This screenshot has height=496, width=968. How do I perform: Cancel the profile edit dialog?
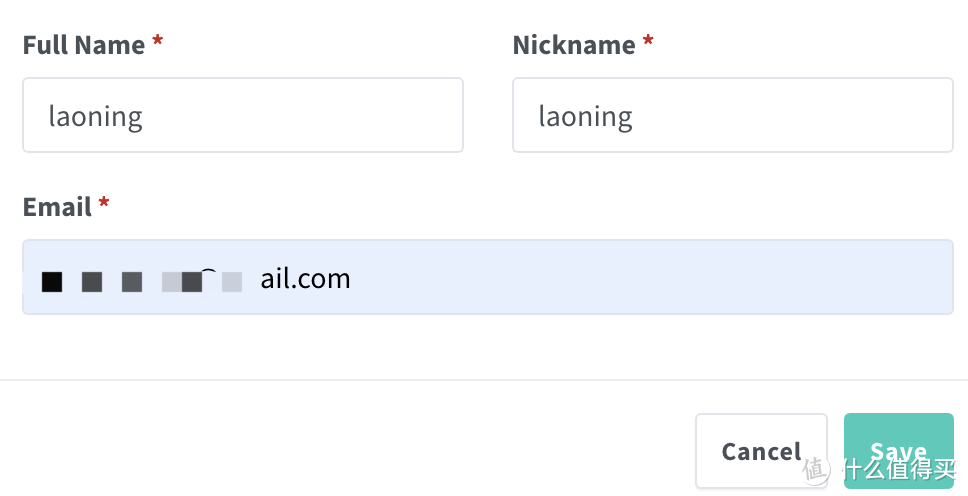pyautogui.click(x=761, y=450)
